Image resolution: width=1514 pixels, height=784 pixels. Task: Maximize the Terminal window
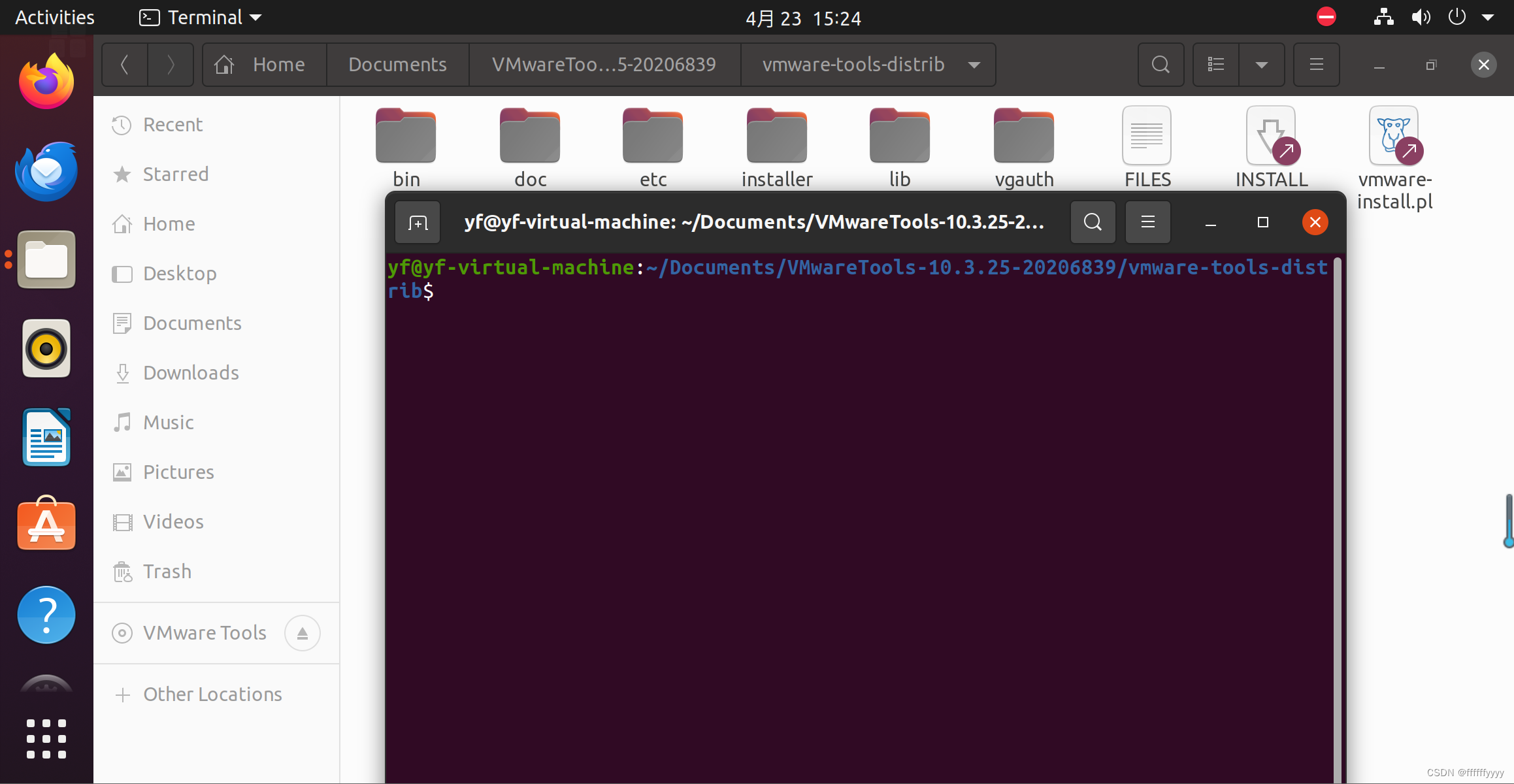[x=1262, y=223]
